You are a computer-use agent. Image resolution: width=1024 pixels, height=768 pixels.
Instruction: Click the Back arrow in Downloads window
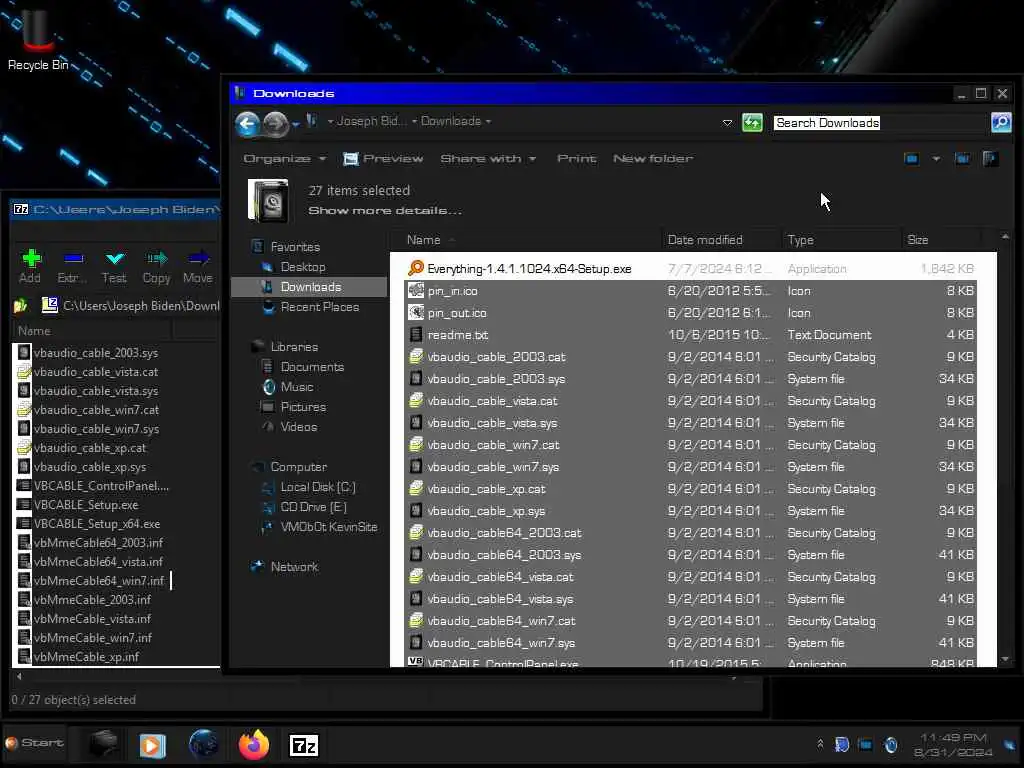point(248,123)
